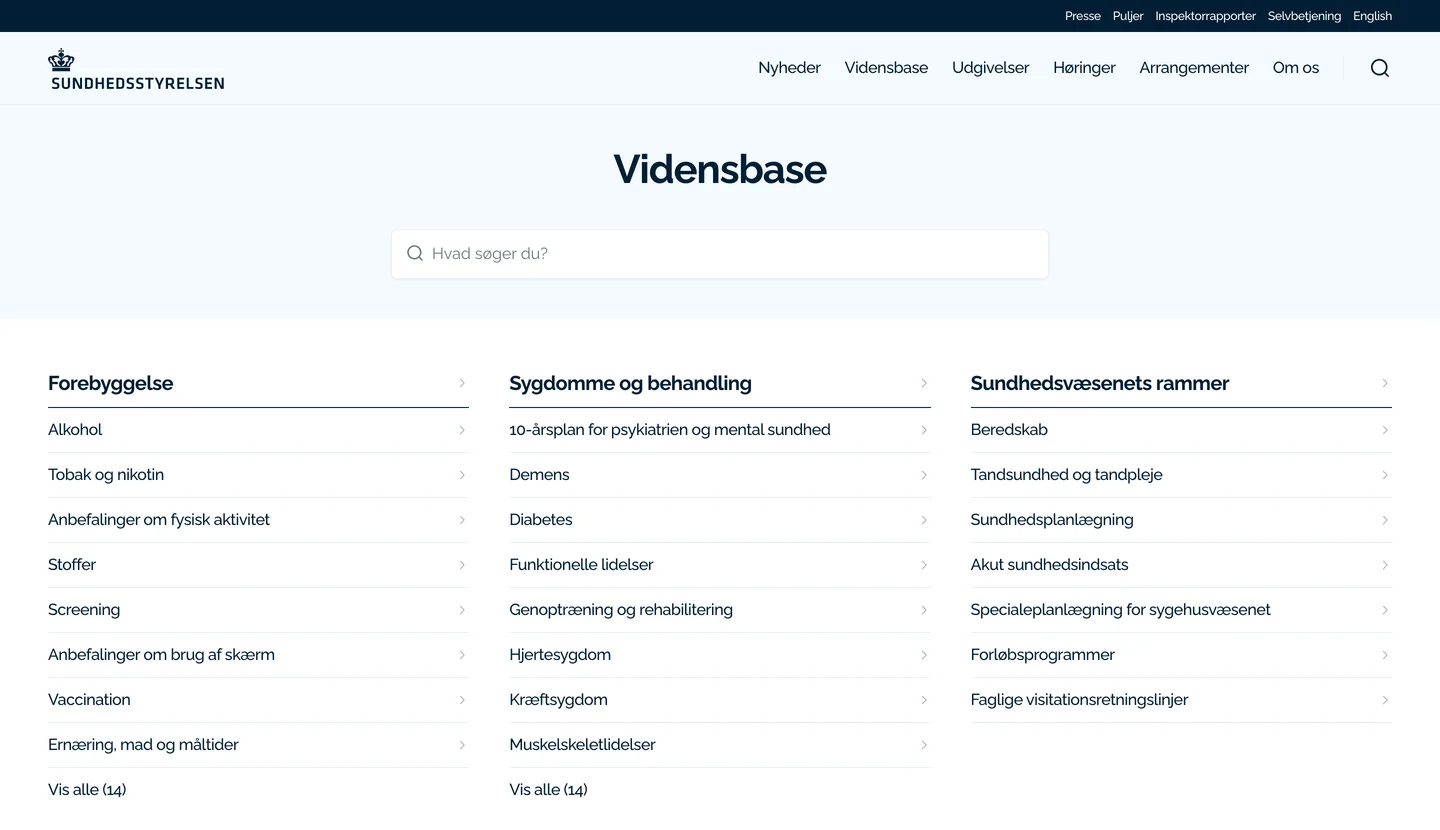Click chevron next to Sygdomme og behandling heading
Image resolution: width=1440 pixels, height=830 pixels.
924,383
